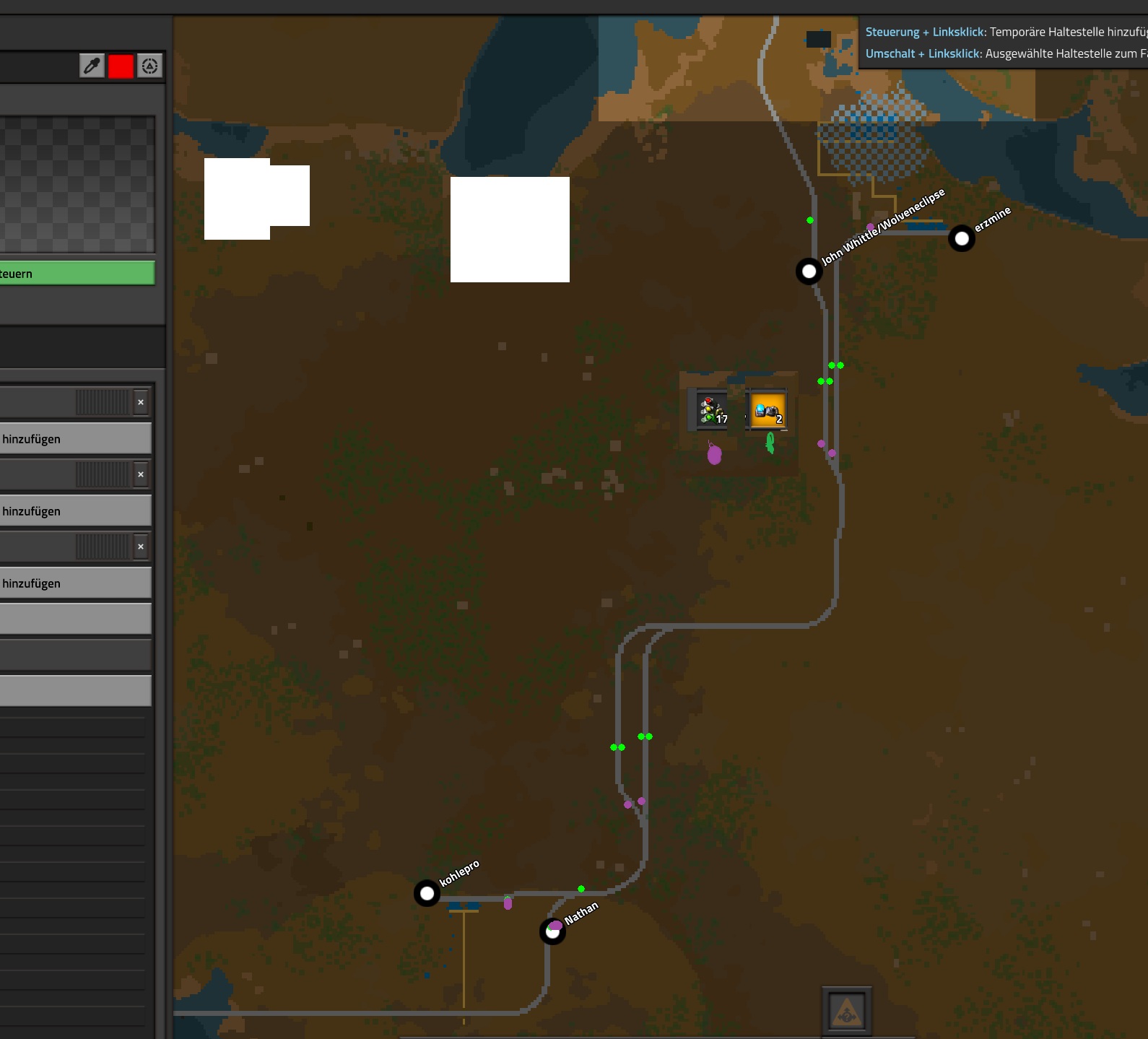
Task: Click the eyedropper color picker icon
Action: tap(92, 66)
